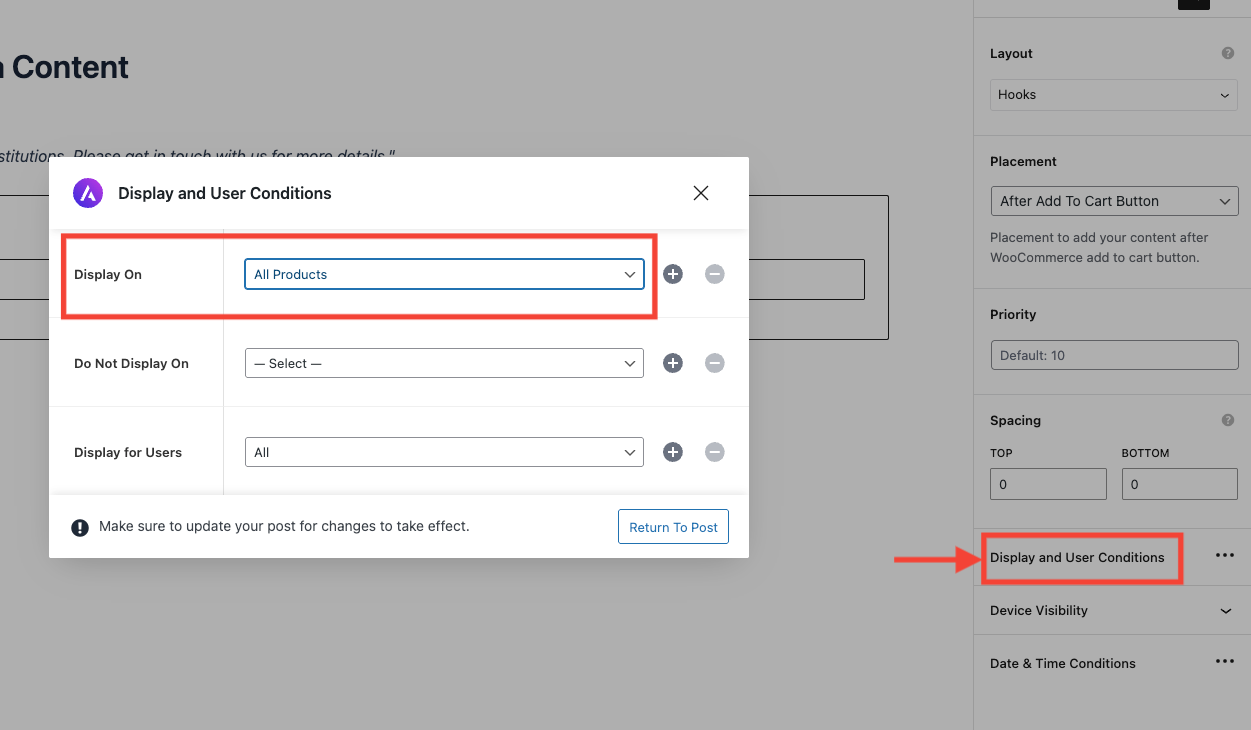Image resolution: width=1251 pixels, height=730 pixels.
Task: Click the Top spacing input field
Action: point(1048,484)
